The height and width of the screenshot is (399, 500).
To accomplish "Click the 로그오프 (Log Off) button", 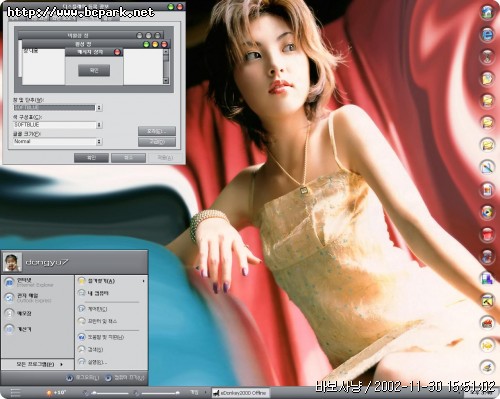I will point(83,378).
